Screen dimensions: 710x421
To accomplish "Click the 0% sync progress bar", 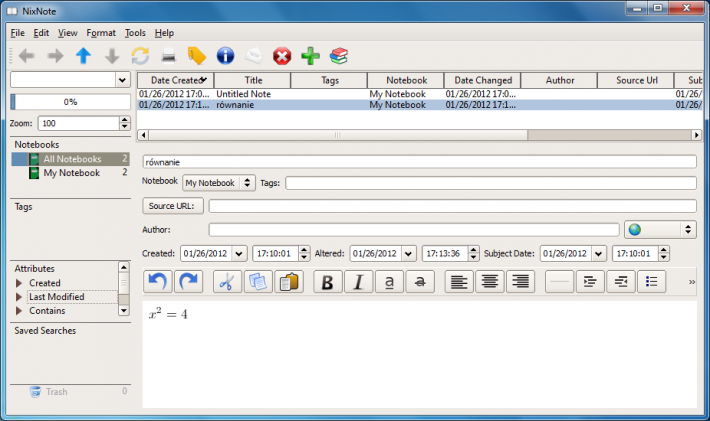I will click(x=71, y=102).
